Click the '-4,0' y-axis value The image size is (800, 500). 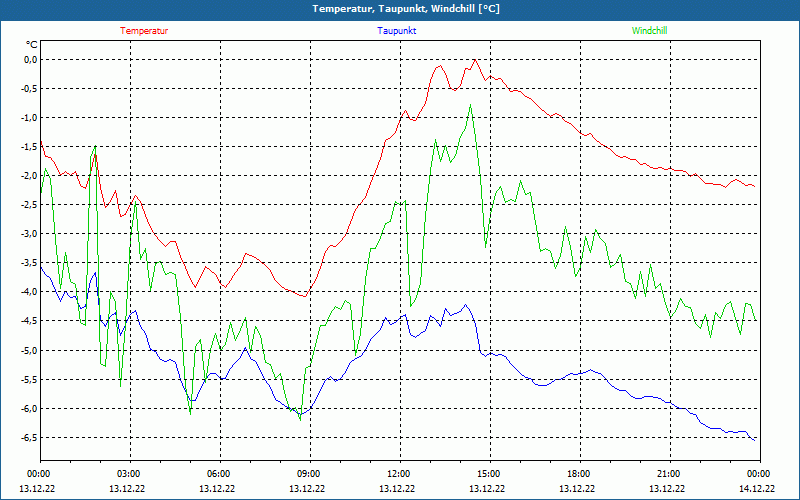point(30,292)
